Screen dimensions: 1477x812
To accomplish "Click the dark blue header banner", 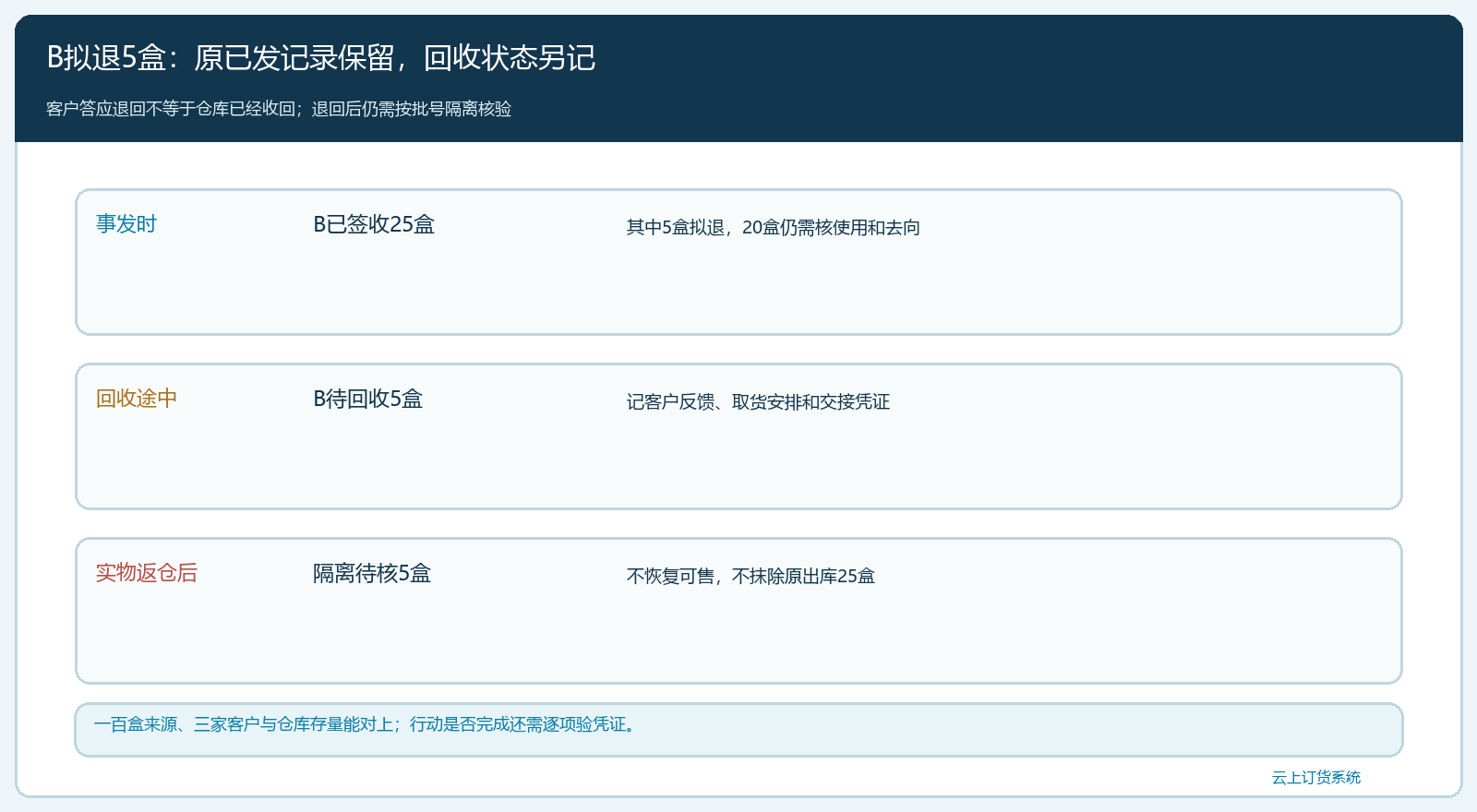I will (738, 78).
